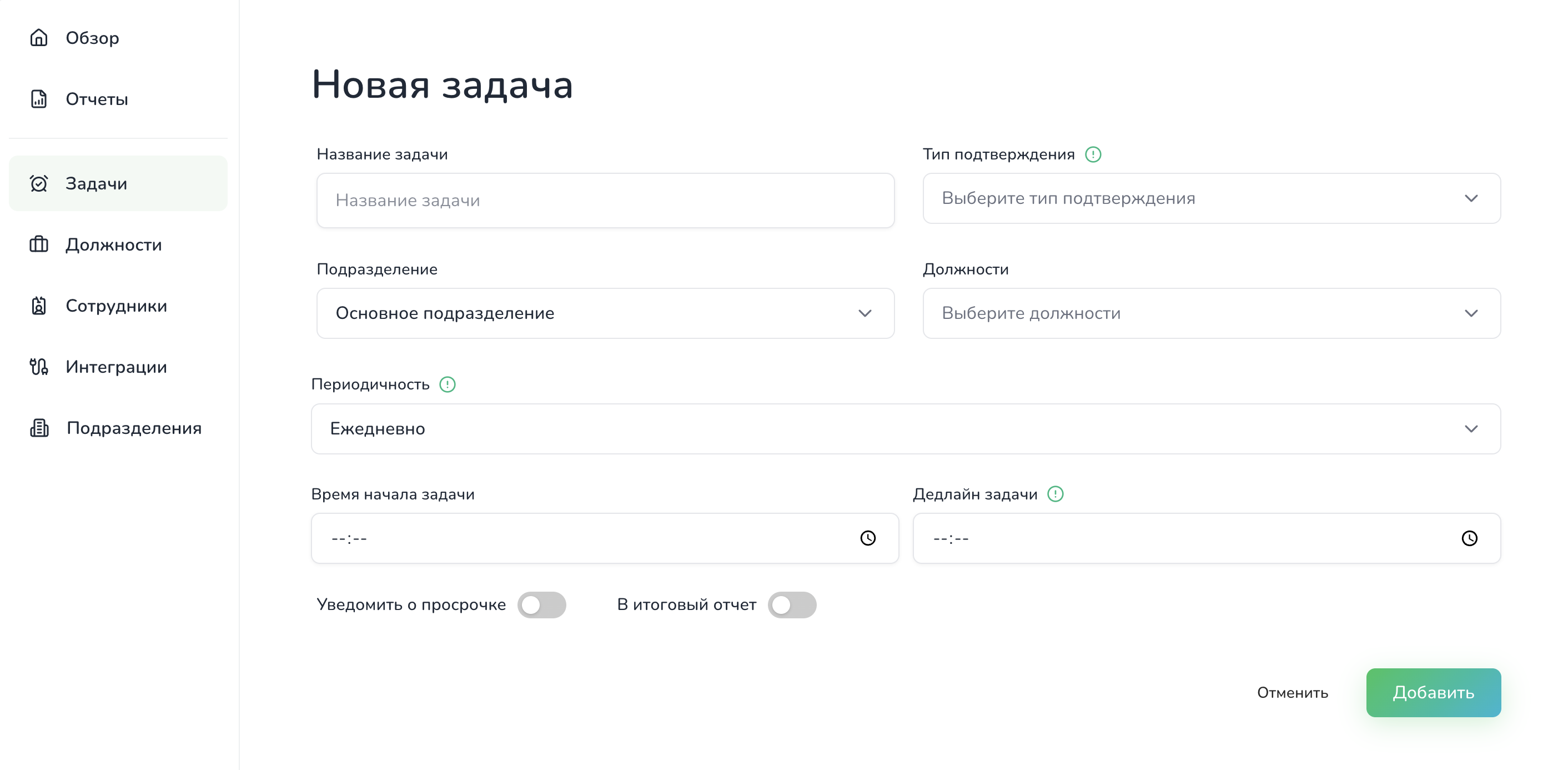
Task: Open the Обзор section icon
Action: [x=38, y=38]
